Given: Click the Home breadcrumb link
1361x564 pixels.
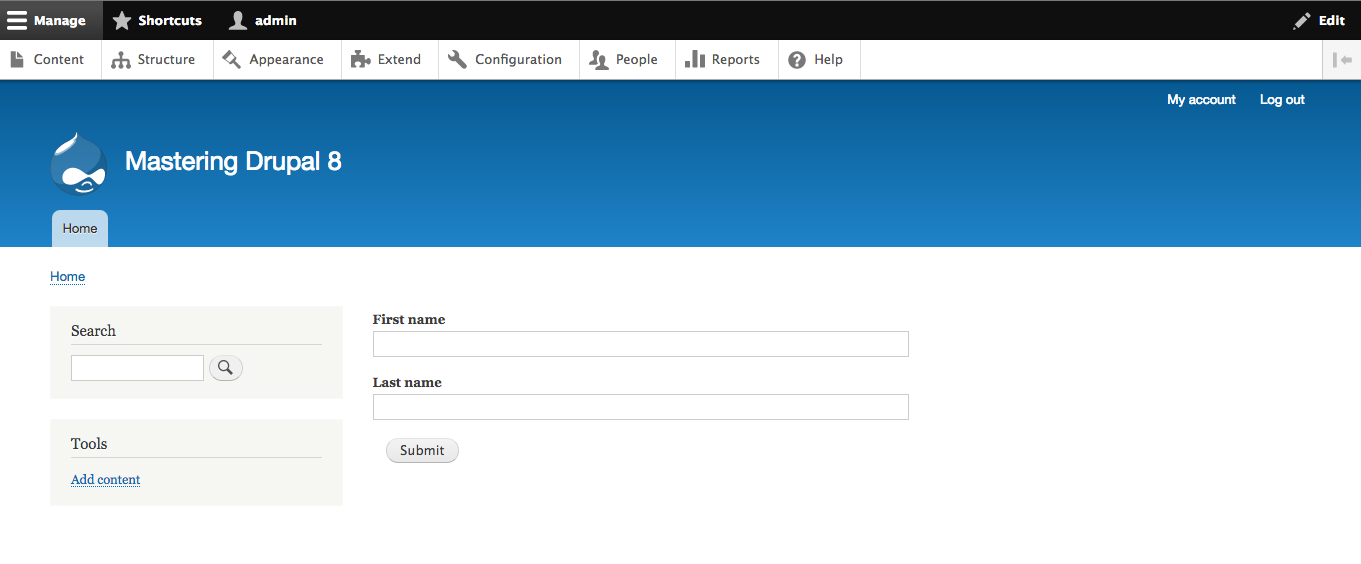Looking at the screenshot, I should point(68,277).
